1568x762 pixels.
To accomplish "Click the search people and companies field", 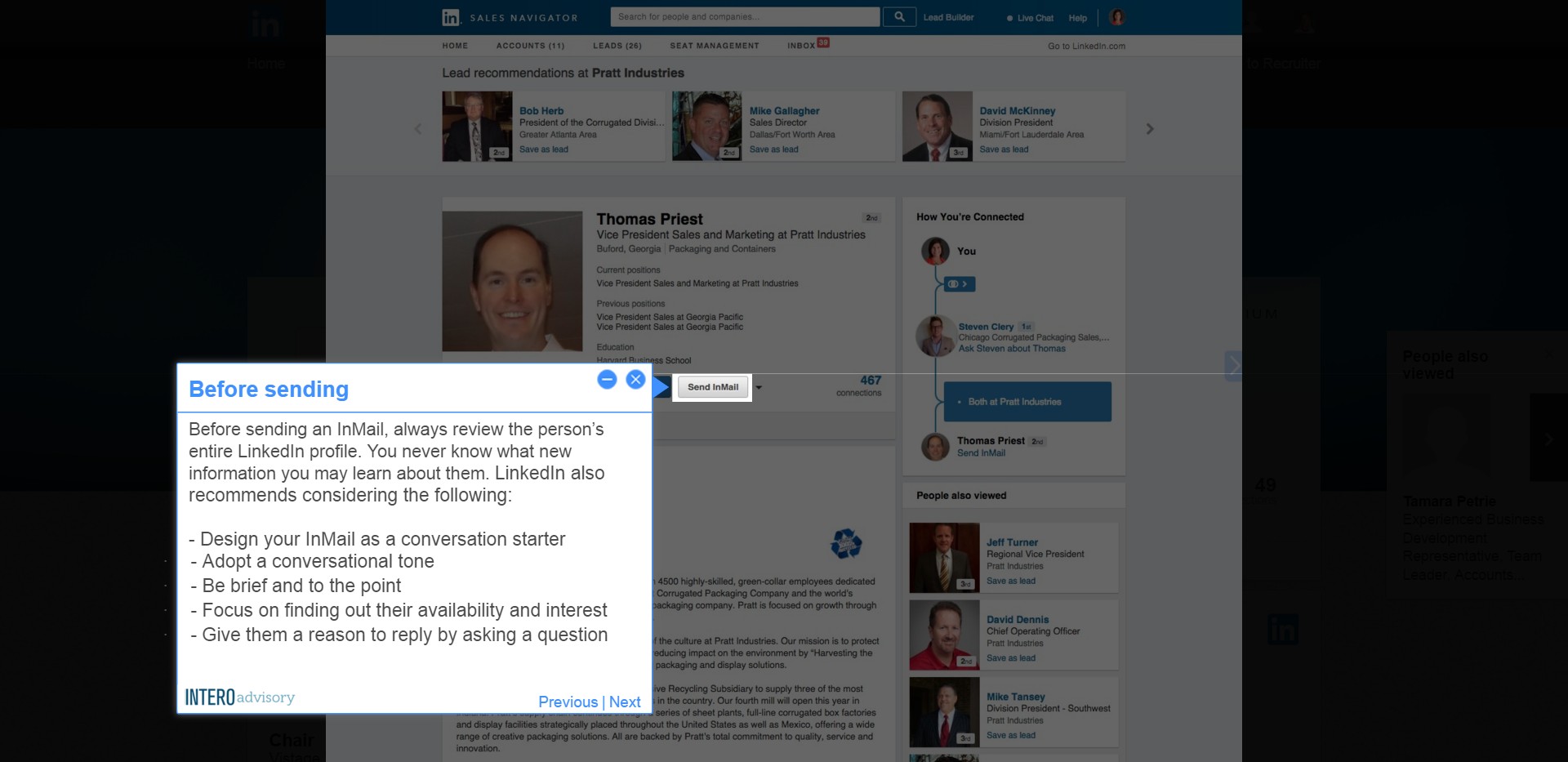I will 745,16.
